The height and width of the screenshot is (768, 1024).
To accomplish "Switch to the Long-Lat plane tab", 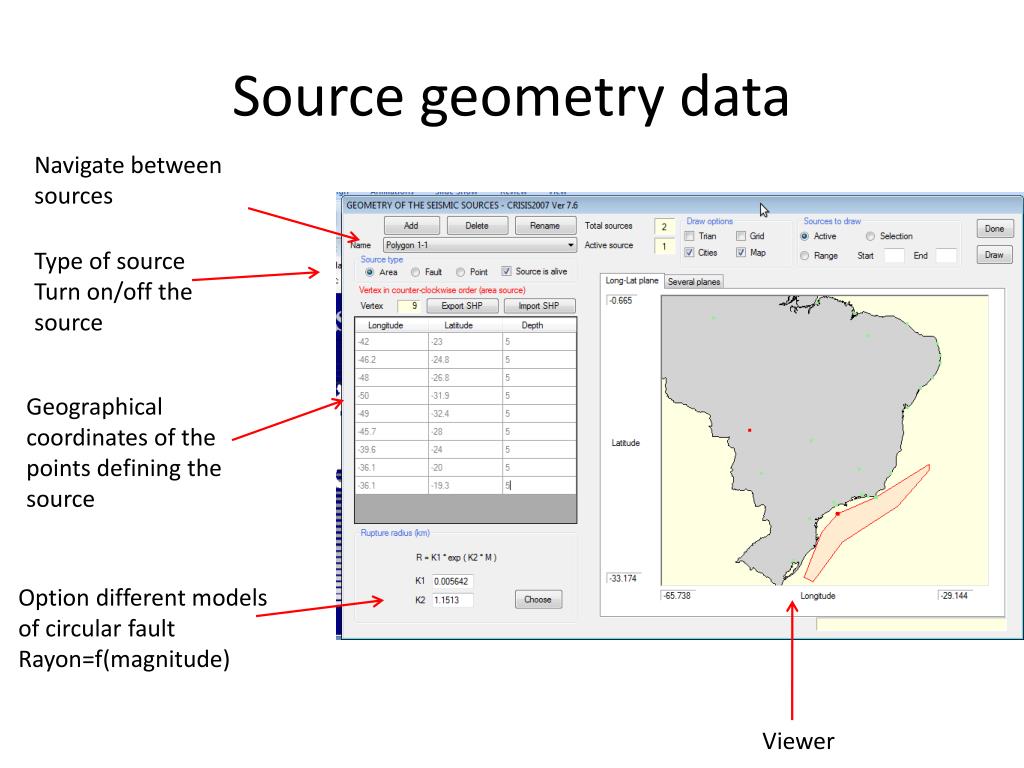I will click(632, 281).
